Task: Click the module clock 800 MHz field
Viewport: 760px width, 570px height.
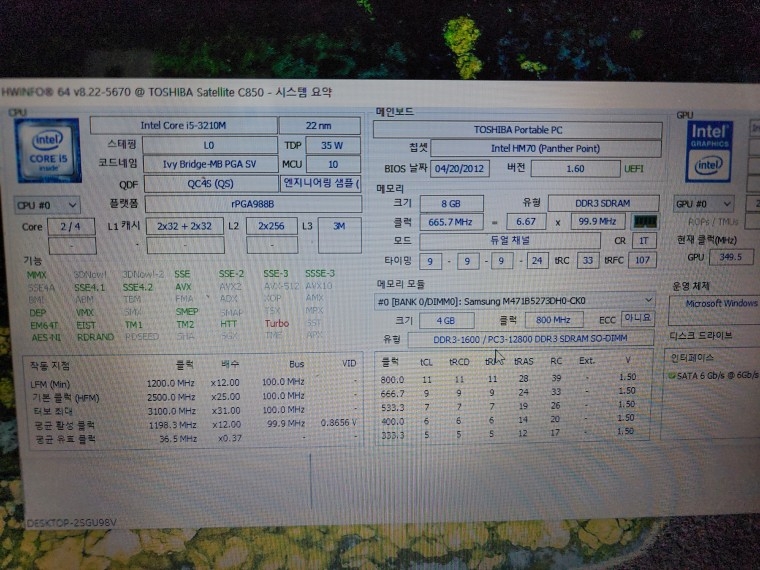Action: (554, 320)
